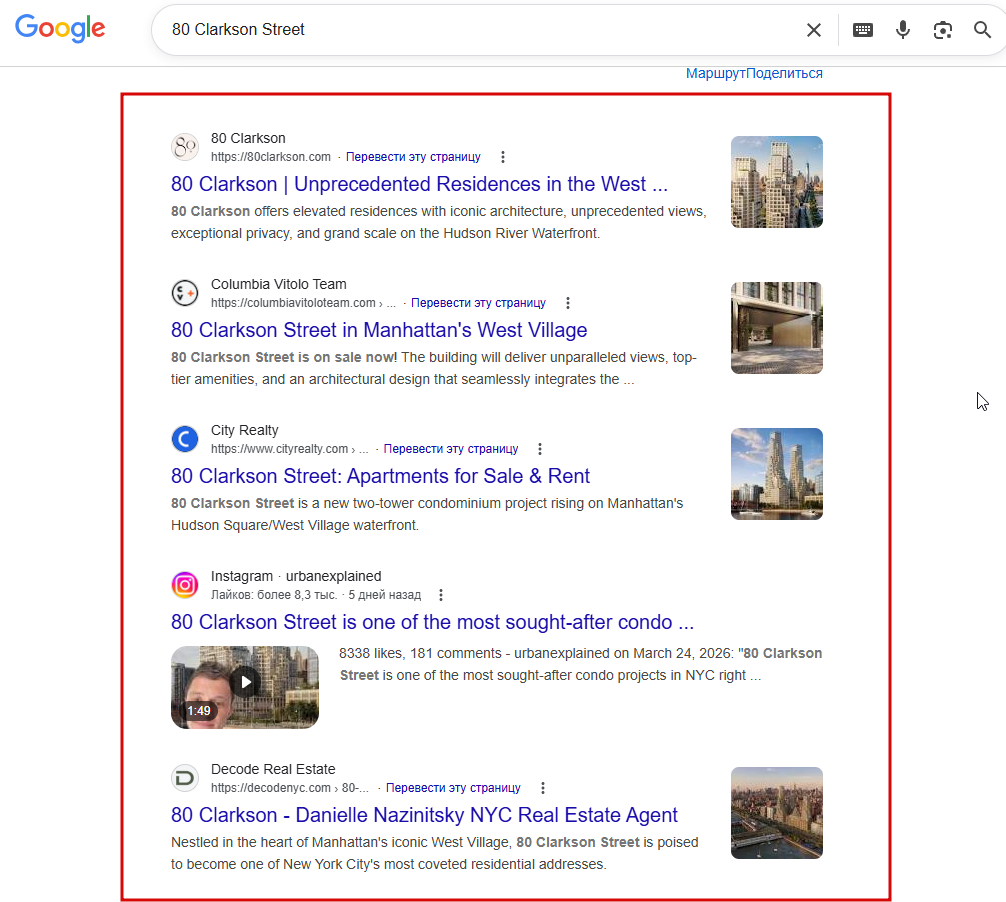Click the '80 Clarkson' source name
1006x902 pixels.
coord(248,139)
